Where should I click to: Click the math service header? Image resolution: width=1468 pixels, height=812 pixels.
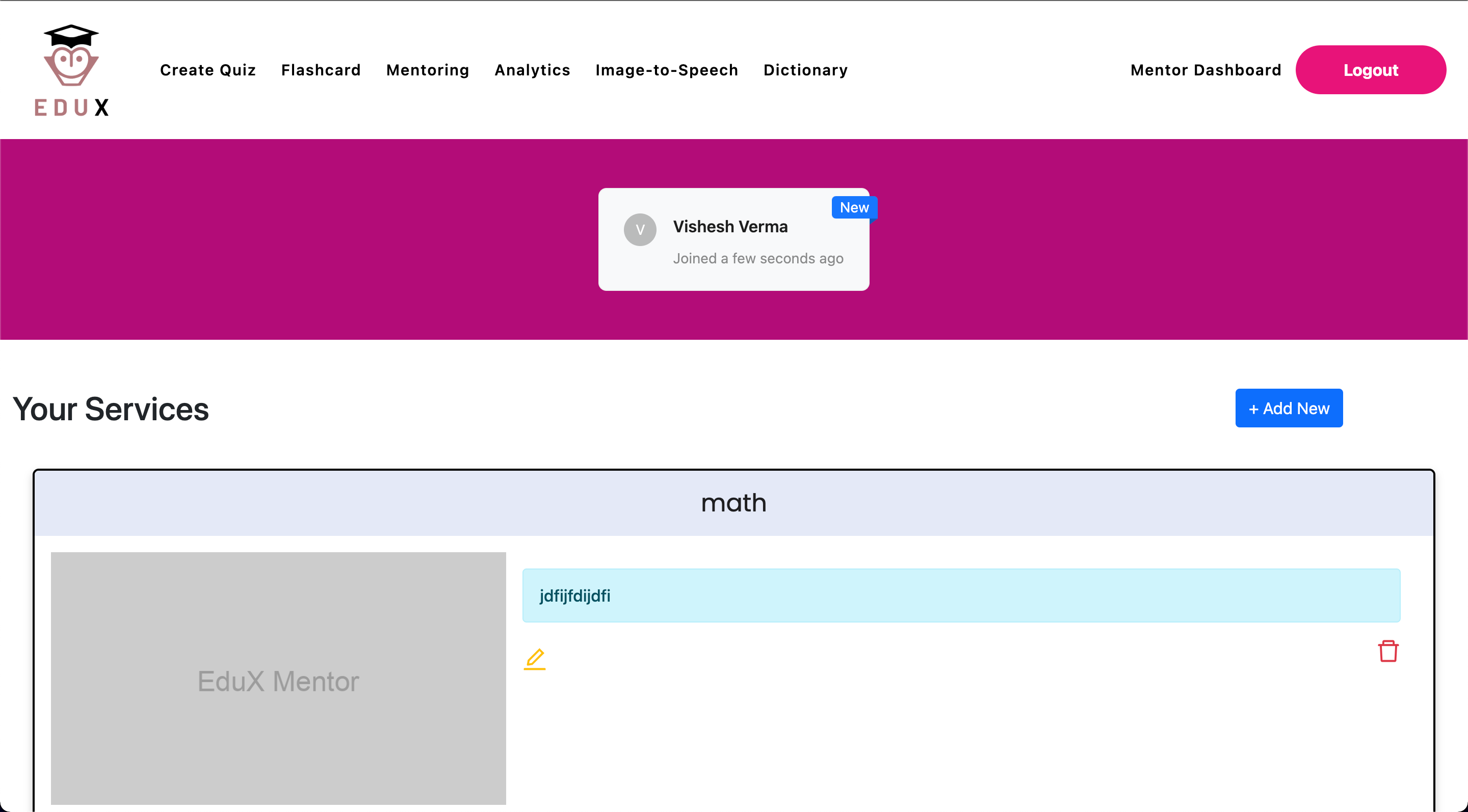pyautogui.click(x=733, y=503)
